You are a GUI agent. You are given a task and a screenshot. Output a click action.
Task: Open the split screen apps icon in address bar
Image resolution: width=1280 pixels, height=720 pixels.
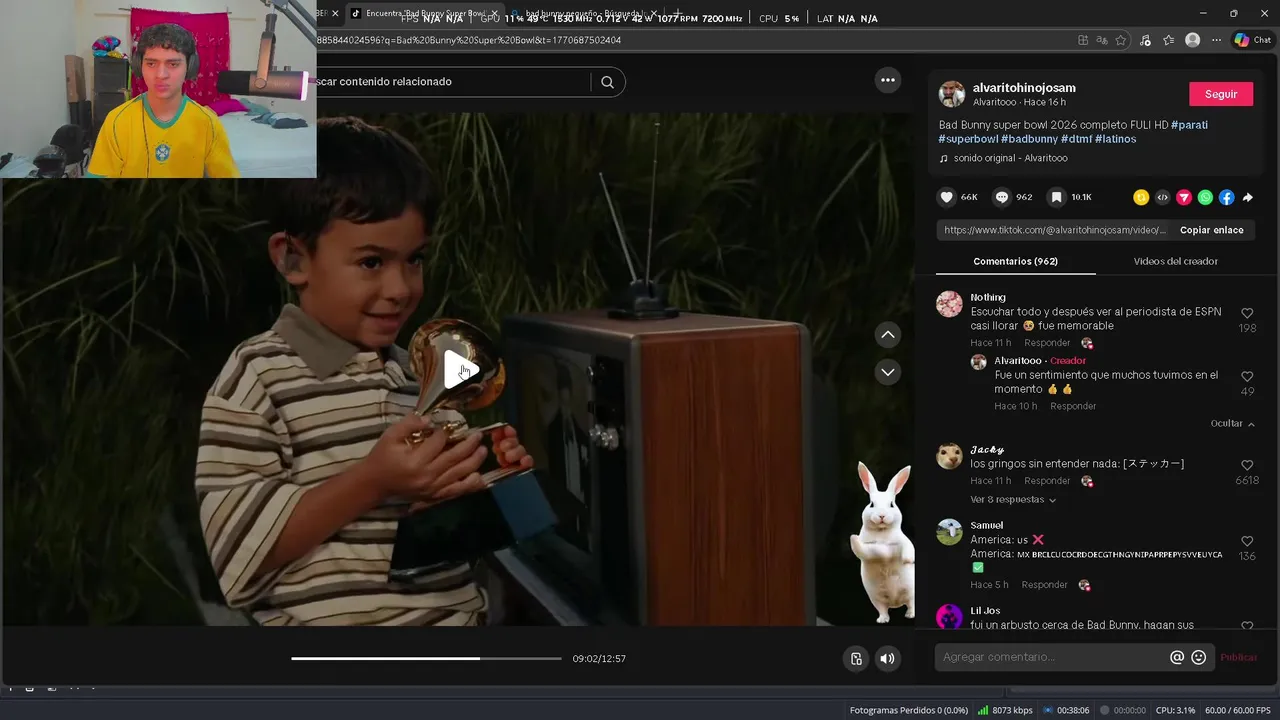point(1083,40)
